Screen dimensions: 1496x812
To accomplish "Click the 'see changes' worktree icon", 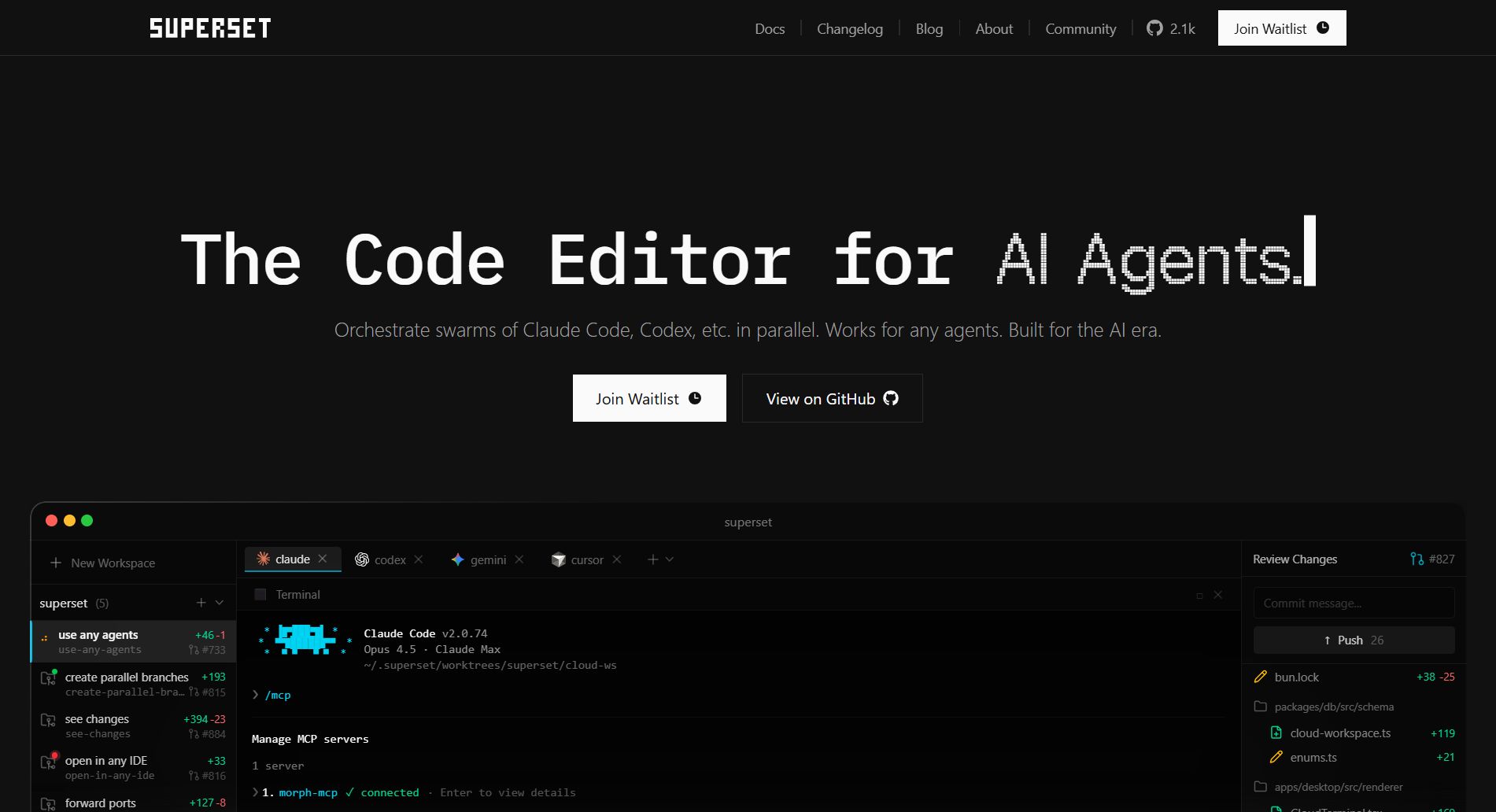I will pos(48,720).
